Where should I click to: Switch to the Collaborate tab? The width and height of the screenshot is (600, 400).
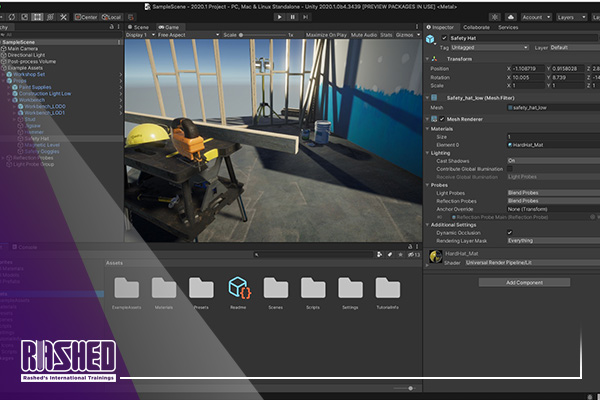coord(476,27)
